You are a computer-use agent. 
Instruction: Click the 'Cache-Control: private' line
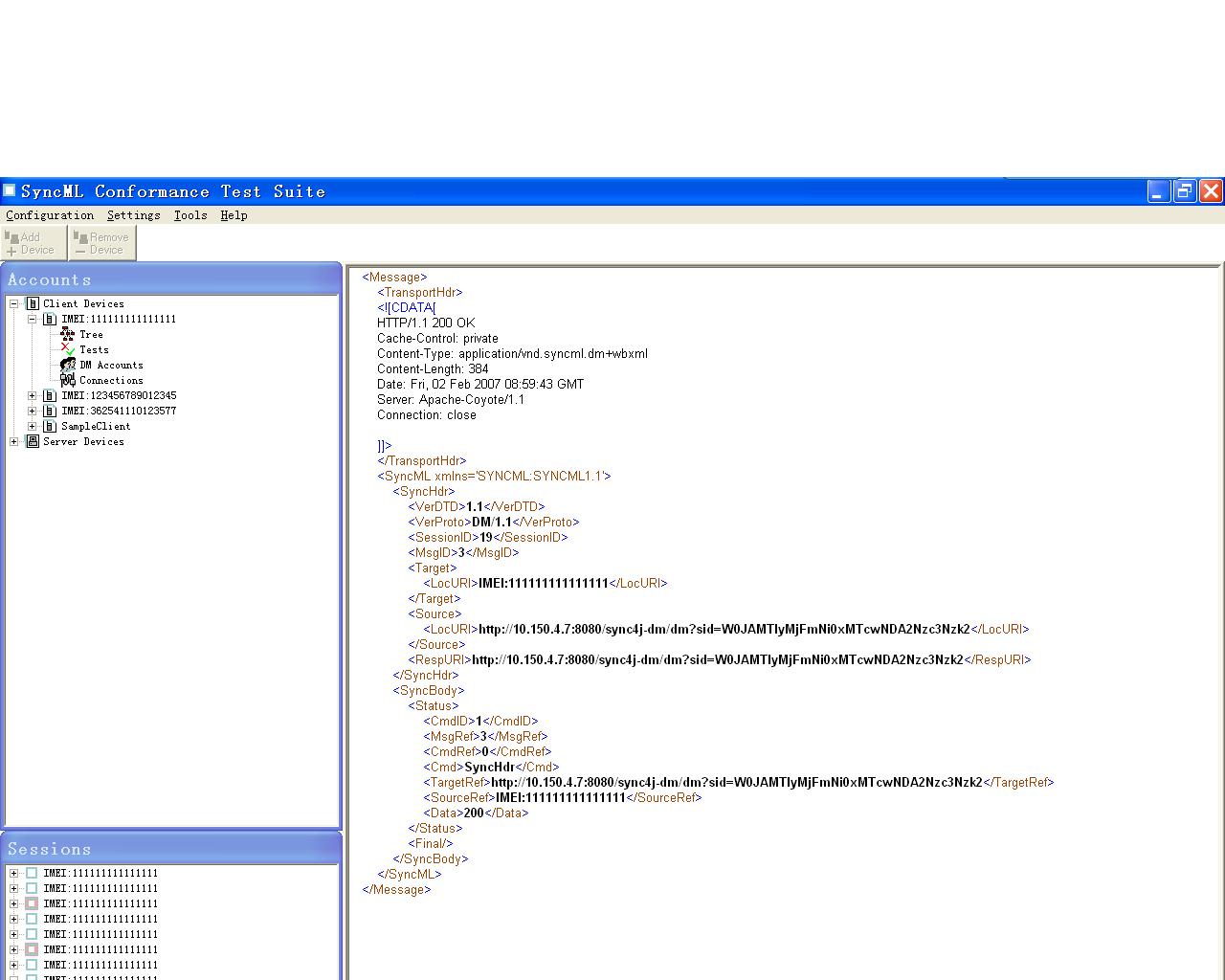pyautogui.click(x=437, y=338)
